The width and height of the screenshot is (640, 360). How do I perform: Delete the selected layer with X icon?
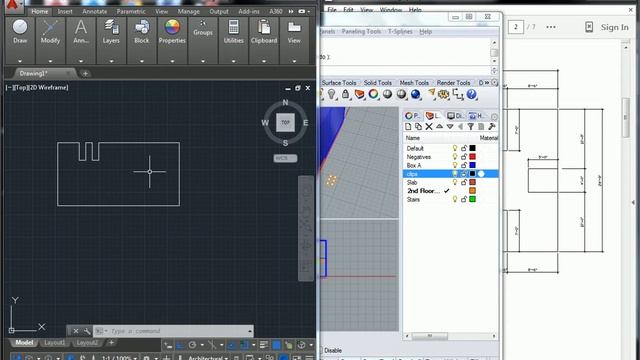click(429, 127)
